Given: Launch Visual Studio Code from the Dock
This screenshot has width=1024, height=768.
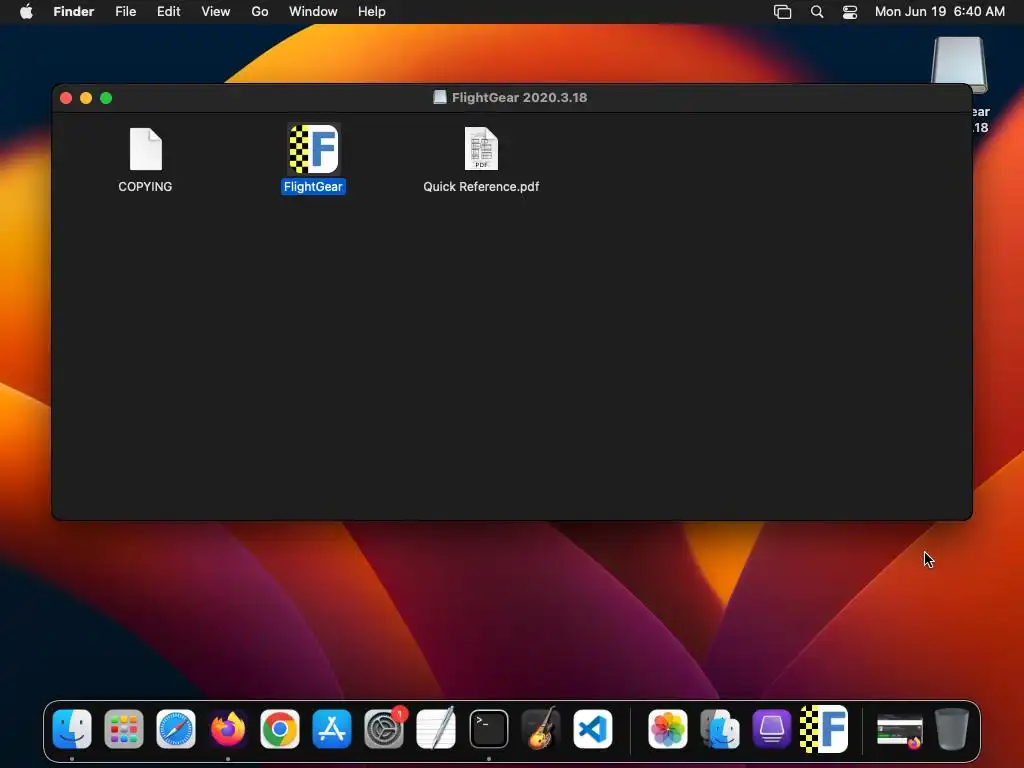Looking at the screenshot, I should 593,729.
